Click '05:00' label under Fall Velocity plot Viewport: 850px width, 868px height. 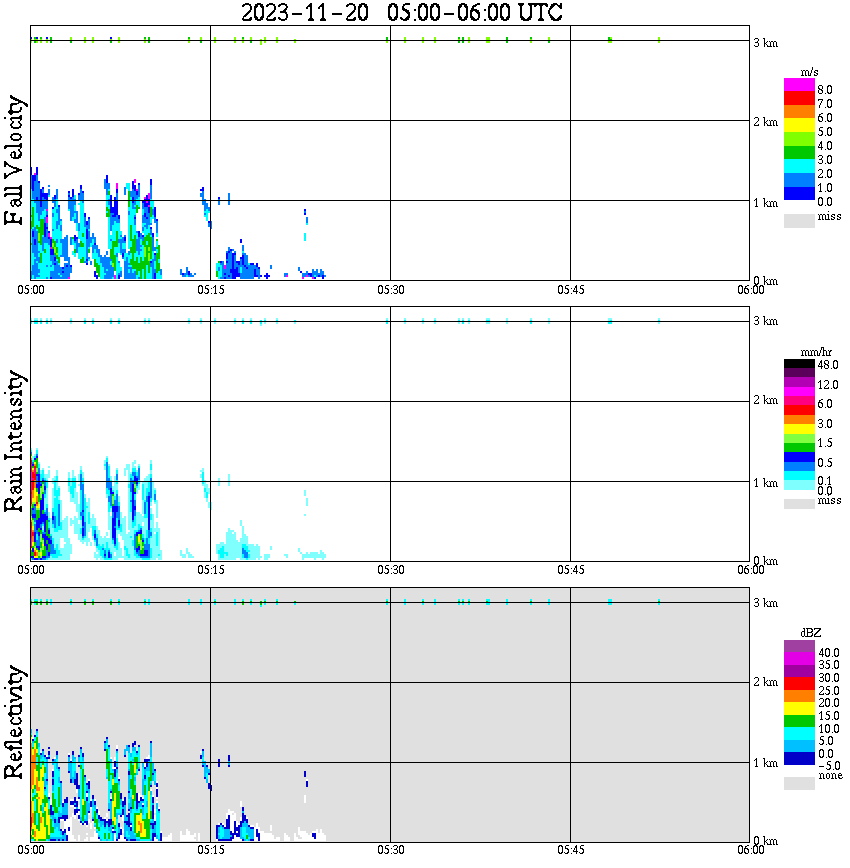[31, 290]
